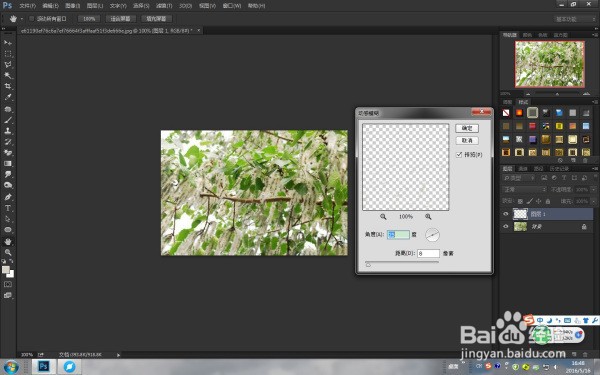Screen dimensions: 600x375
Task: Open blend mode dropdown in Layers panel
Action: coord(524,189)
